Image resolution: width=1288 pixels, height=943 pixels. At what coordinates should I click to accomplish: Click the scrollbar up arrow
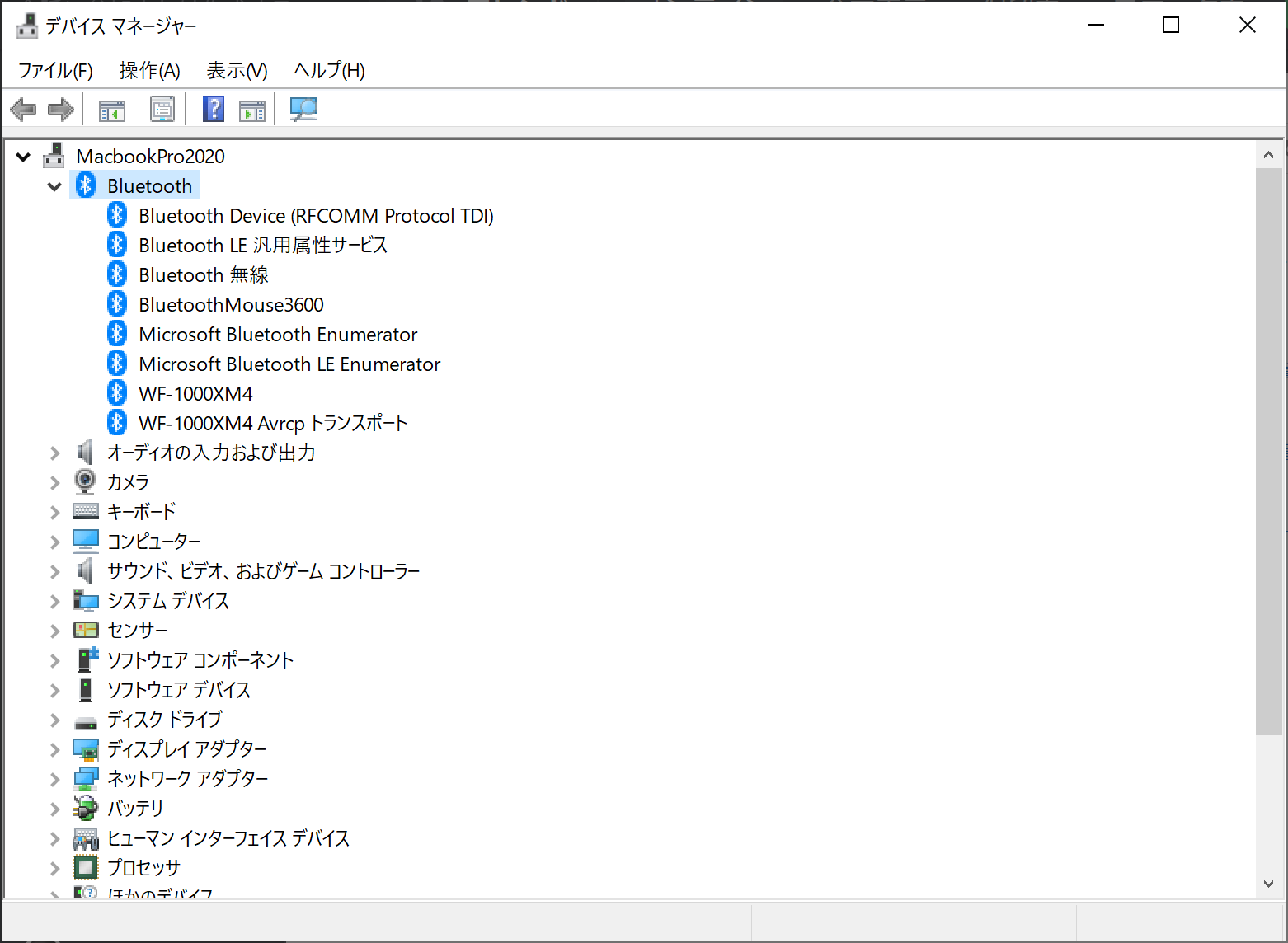(1268, 155)
